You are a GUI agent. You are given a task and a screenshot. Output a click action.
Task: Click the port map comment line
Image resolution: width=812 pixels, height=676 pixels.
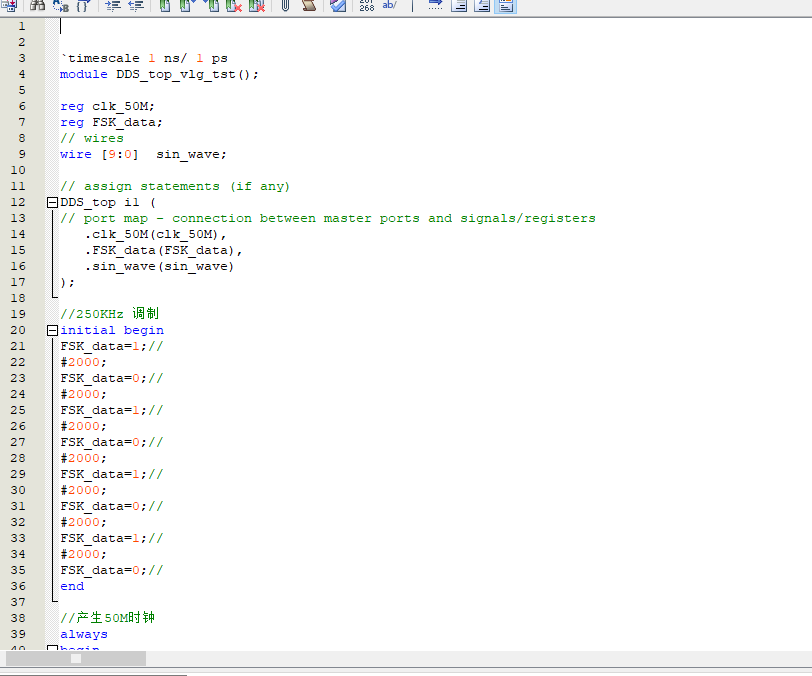pyautogui.click(x=328, y=219)
